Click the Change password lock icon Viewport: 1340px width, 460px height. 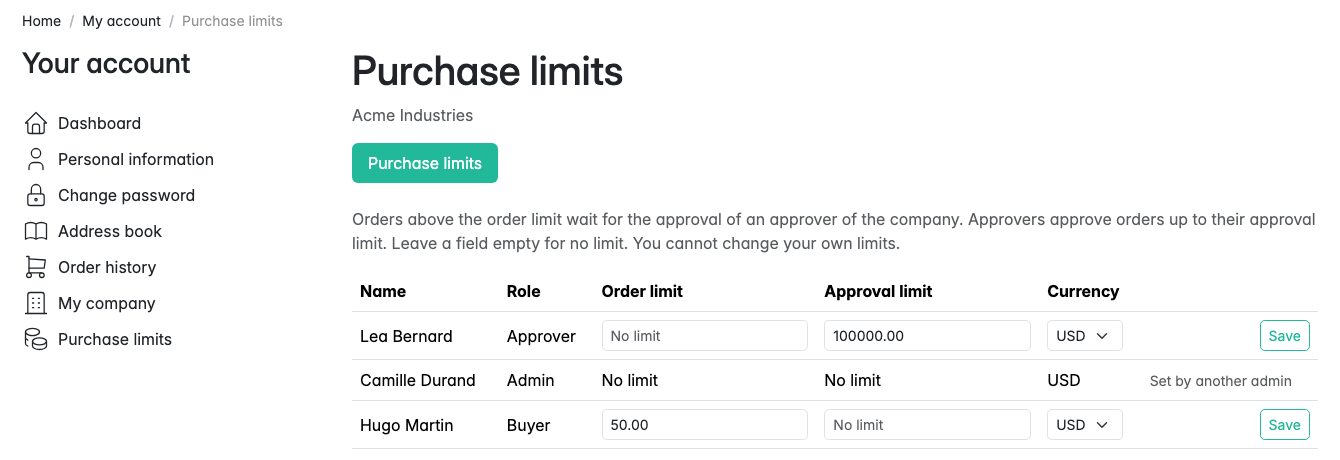coord(36,195)
